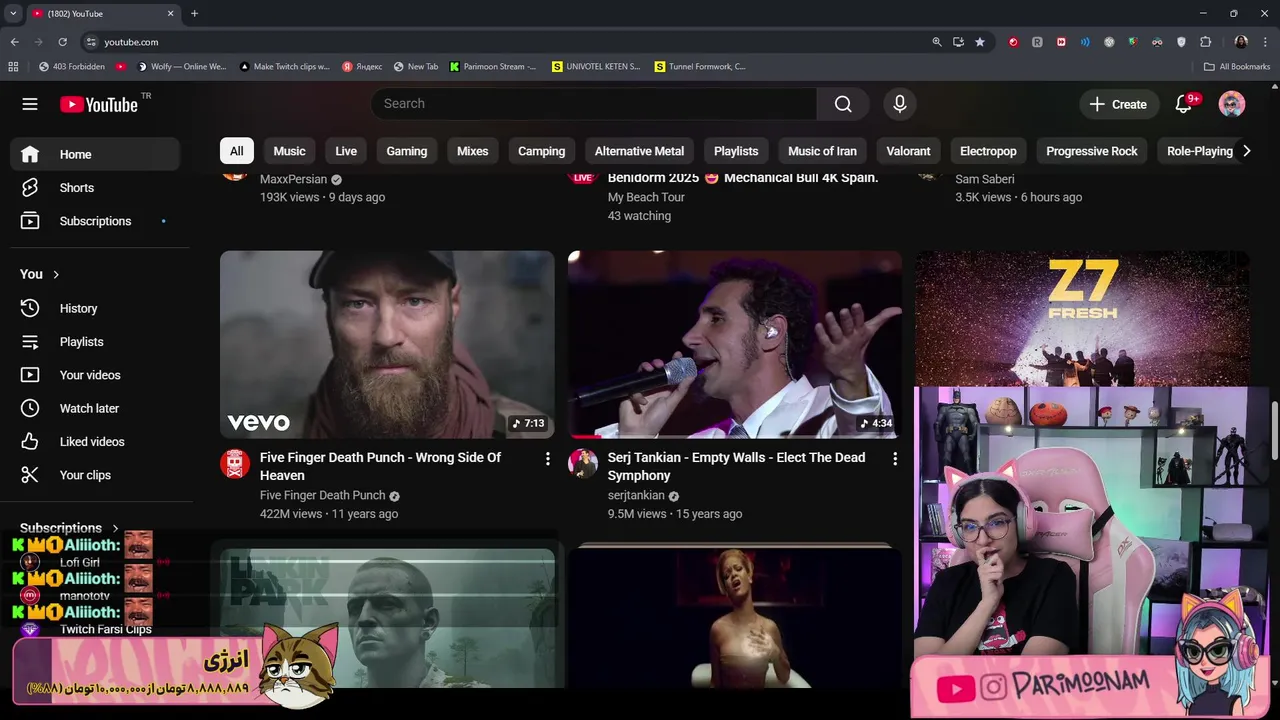Click the search magnifier button
Viewport: 1280px width, 720px height.
(843, 104)
